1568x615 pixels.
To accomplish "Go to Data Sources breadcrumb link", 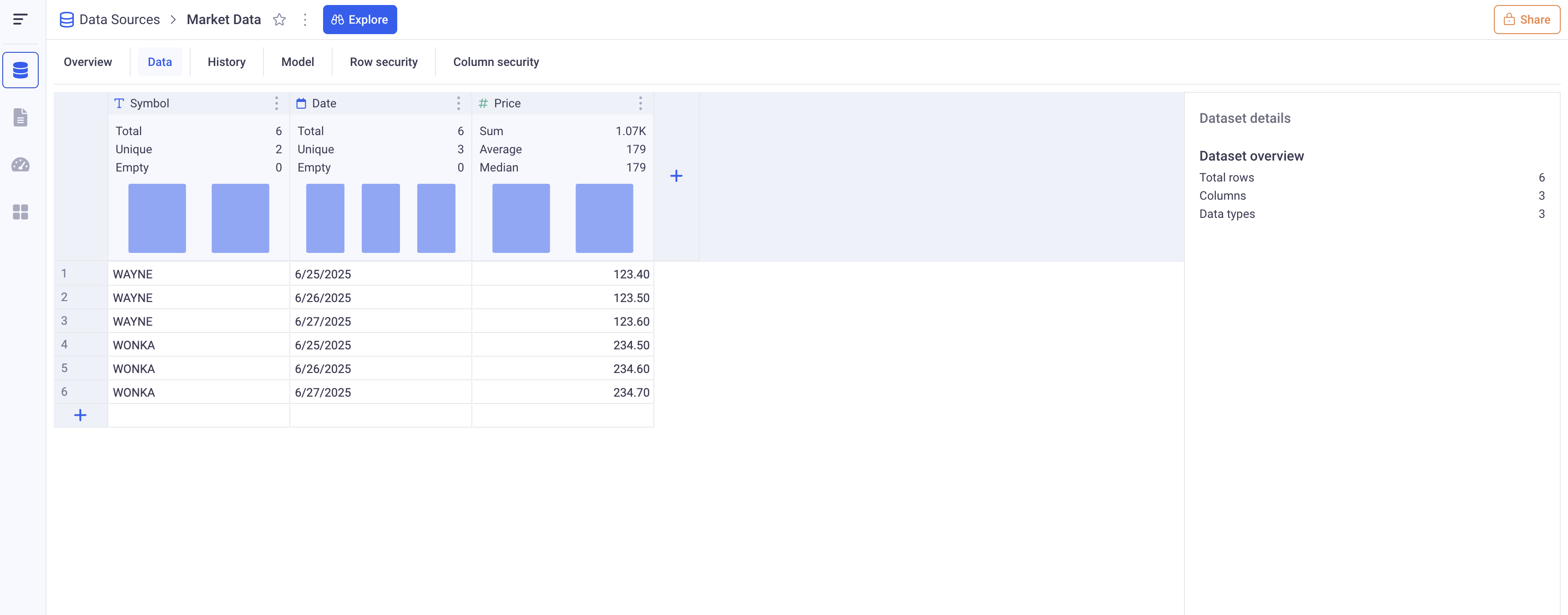I will pos(119,20).
